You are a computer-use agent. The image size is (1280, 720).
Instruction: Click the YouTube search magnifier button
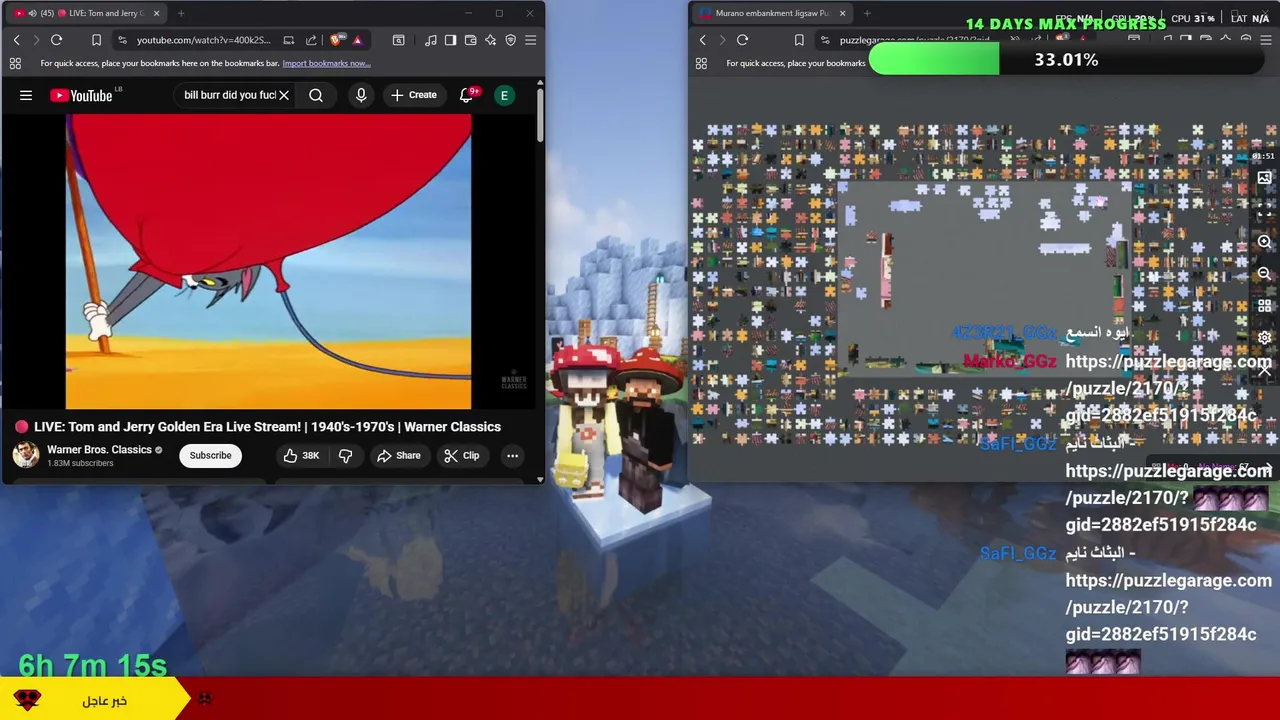tap(316, 95)
